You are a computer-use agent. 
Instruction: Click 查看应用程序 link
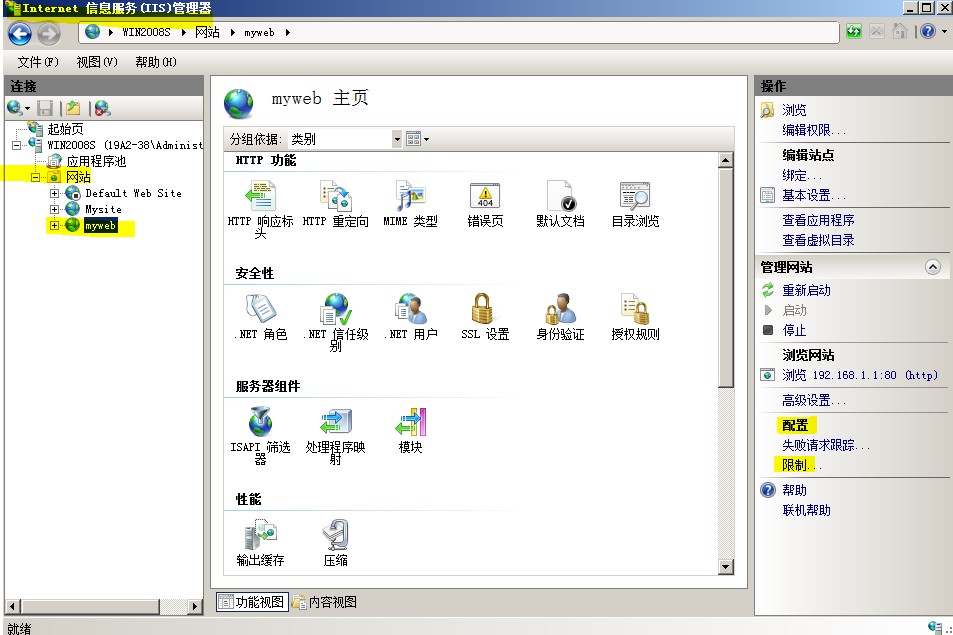tap(818, 221)
